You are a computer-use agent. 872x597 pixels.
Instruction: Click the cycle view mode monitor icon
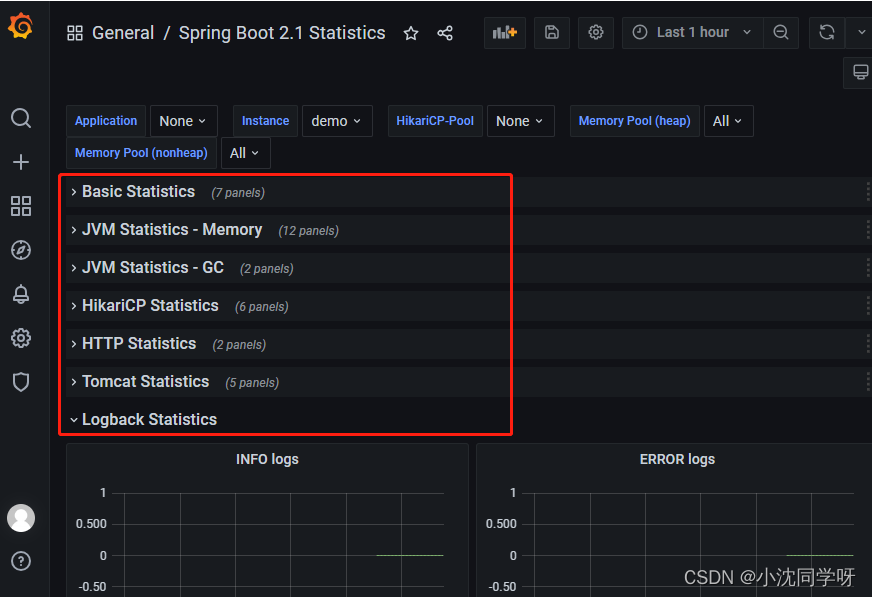860,73
